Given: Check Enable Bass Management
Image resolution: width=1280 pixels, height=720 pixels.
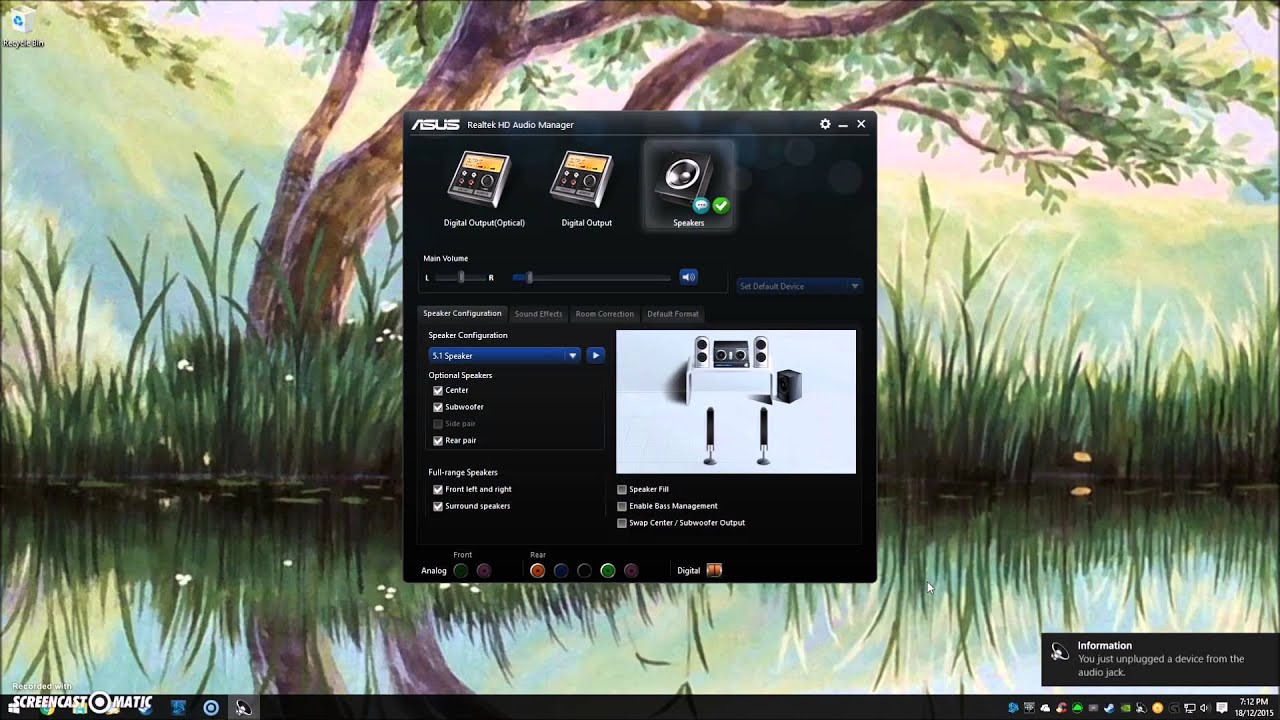Looking at the screenshot, I should click(622, 506).
